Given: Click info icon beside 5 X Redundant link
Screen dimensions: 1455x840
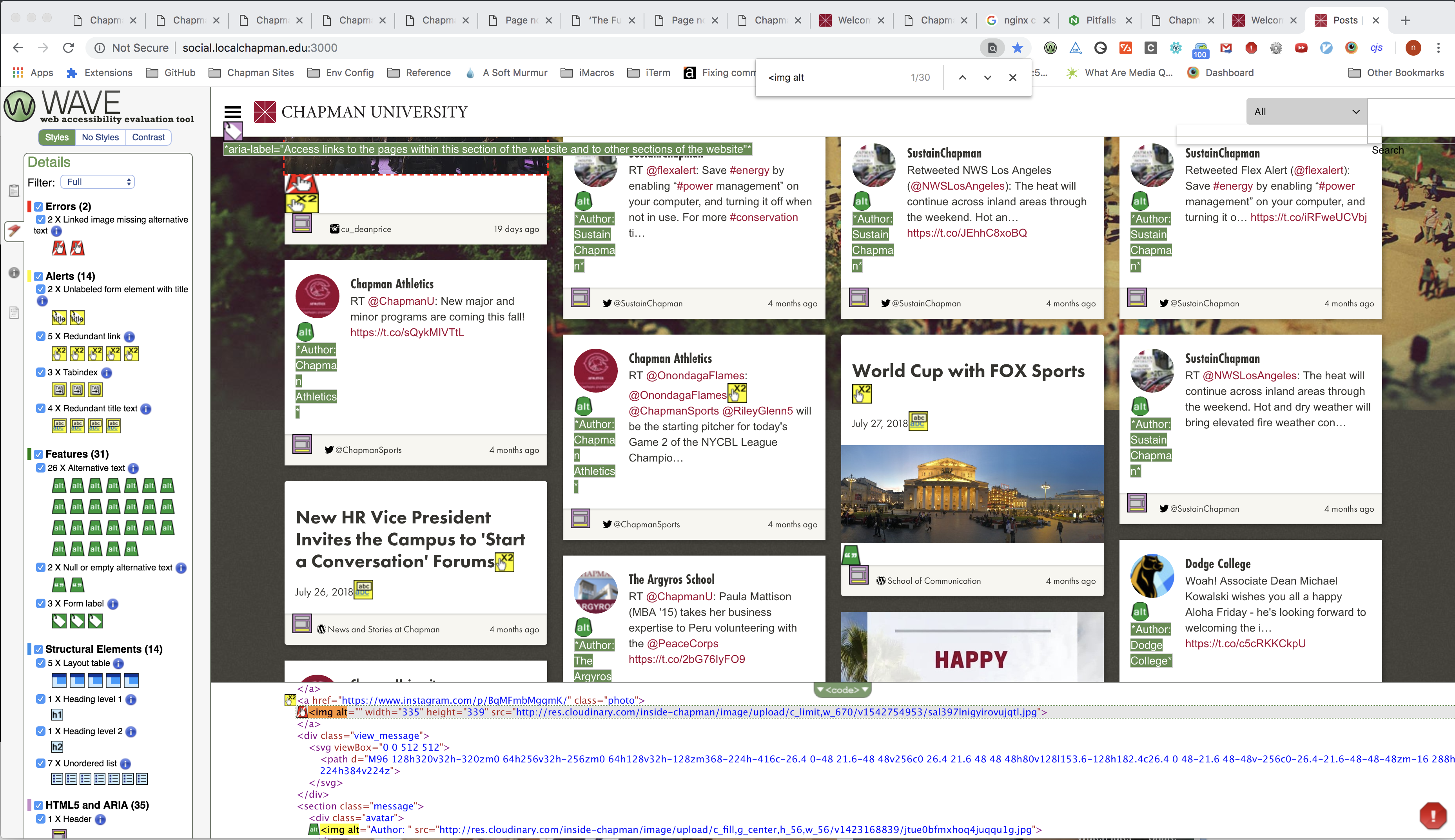Looking at the screenshot, I should click(x=129, y=336).
